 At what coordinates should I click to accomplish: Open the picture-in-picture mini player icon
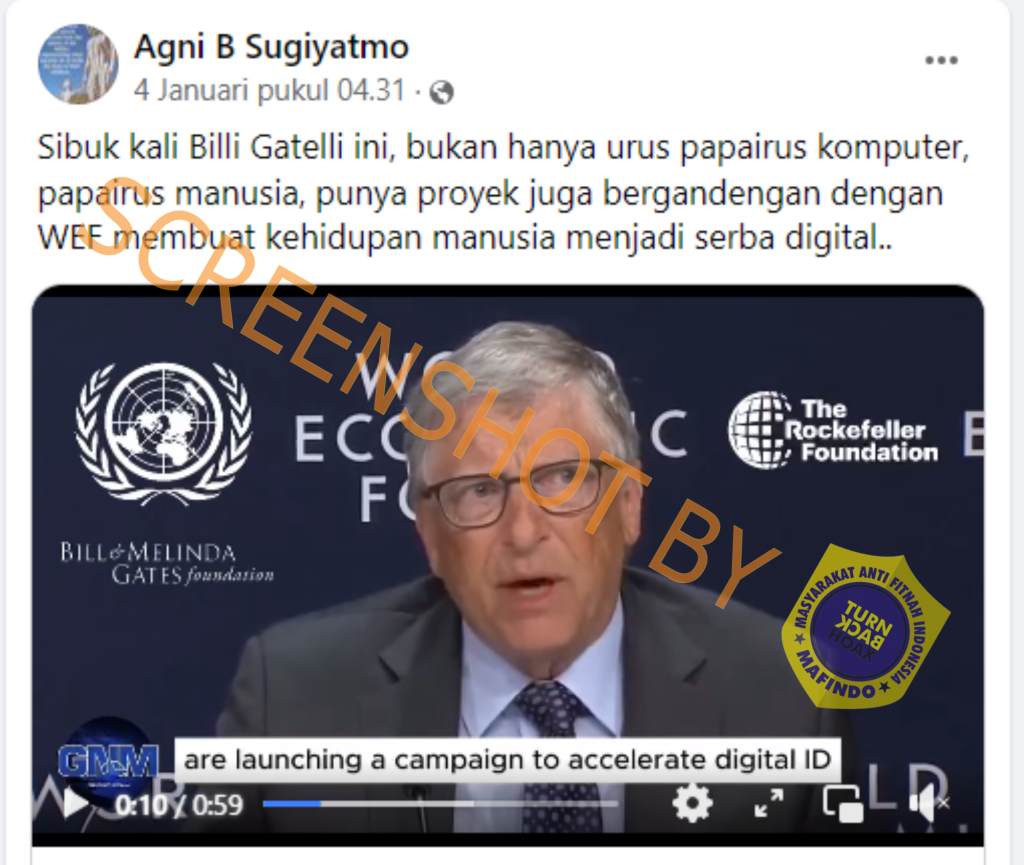842,804
